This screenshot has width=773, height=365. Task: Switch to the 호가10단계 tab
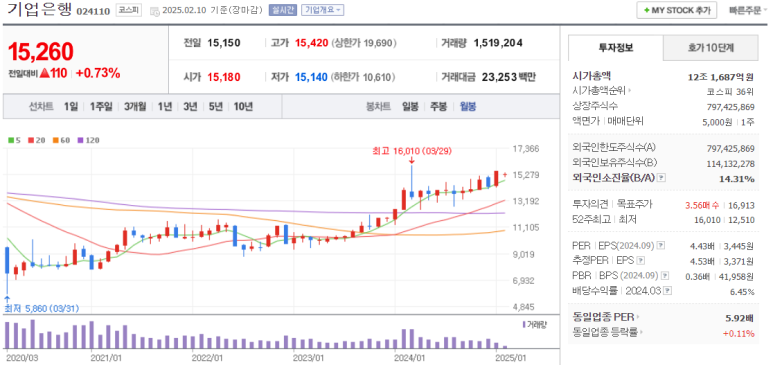click(710, 48)
